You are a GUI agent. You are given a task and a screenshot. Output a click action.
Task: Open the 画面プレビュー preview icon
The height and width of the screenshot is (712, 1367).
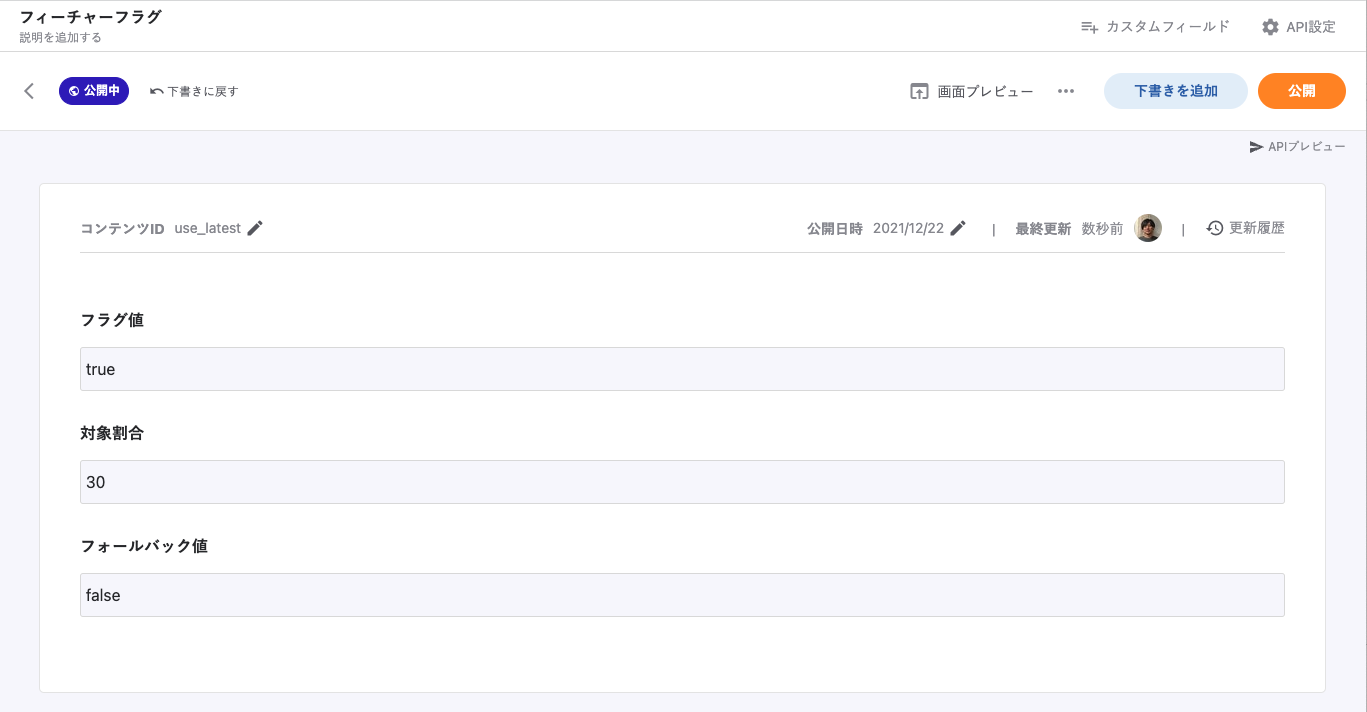pos(919,91)
